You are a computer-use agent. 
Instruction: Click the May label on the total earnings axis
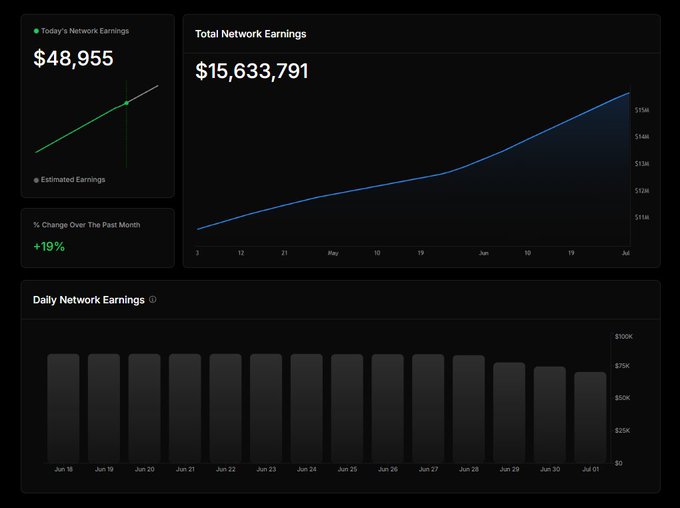point(333,254)
